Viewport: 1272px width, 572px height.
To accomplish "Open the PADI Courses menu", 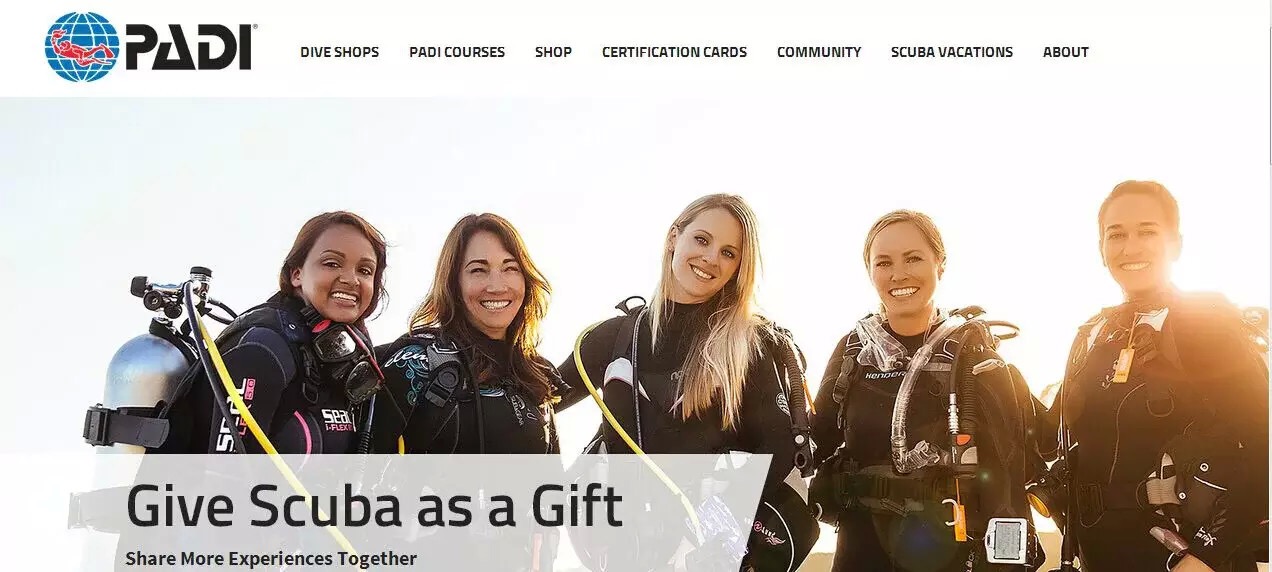I will point(457,52).
